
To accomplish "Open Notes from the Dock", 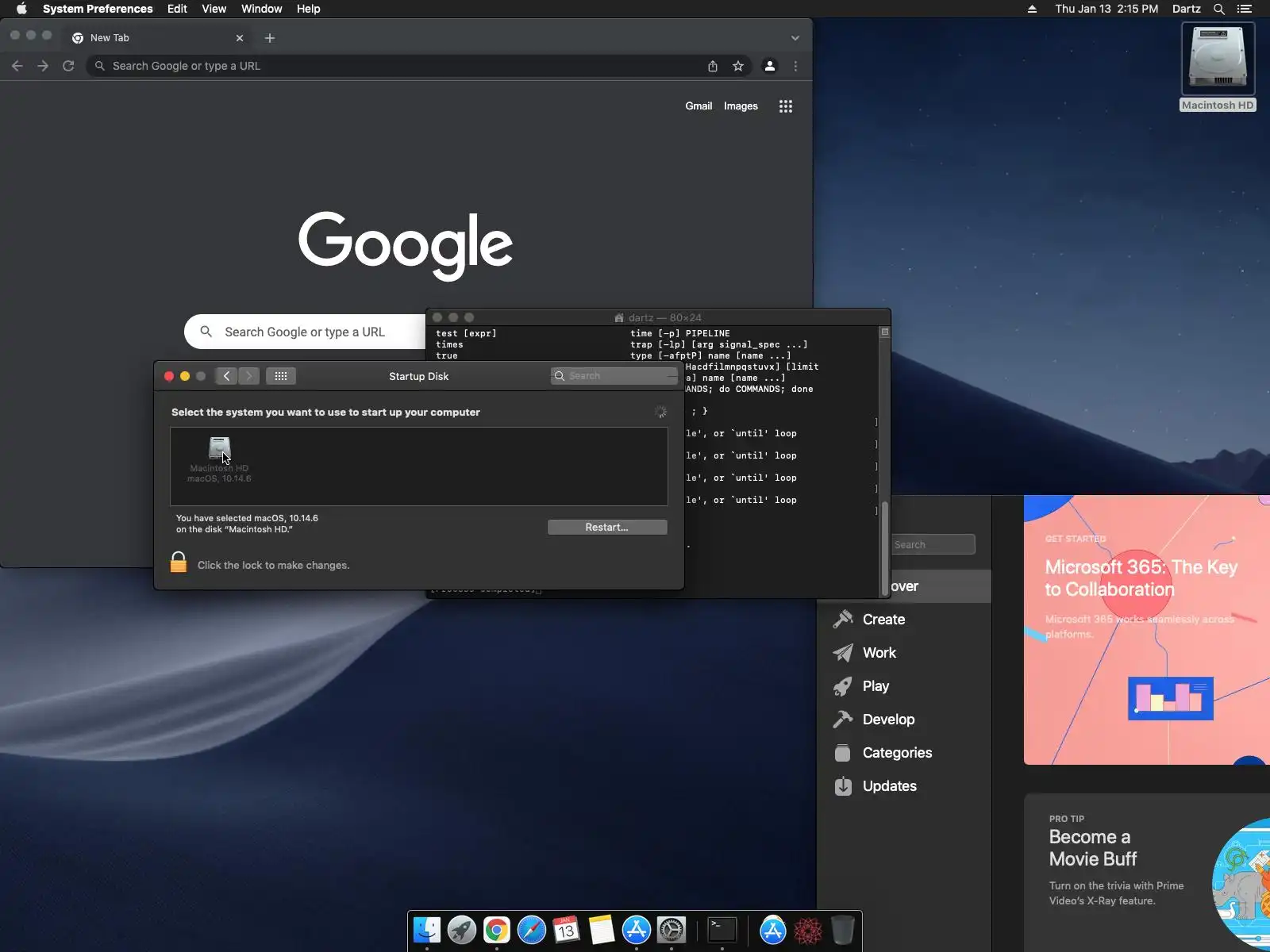I will 602,930.
